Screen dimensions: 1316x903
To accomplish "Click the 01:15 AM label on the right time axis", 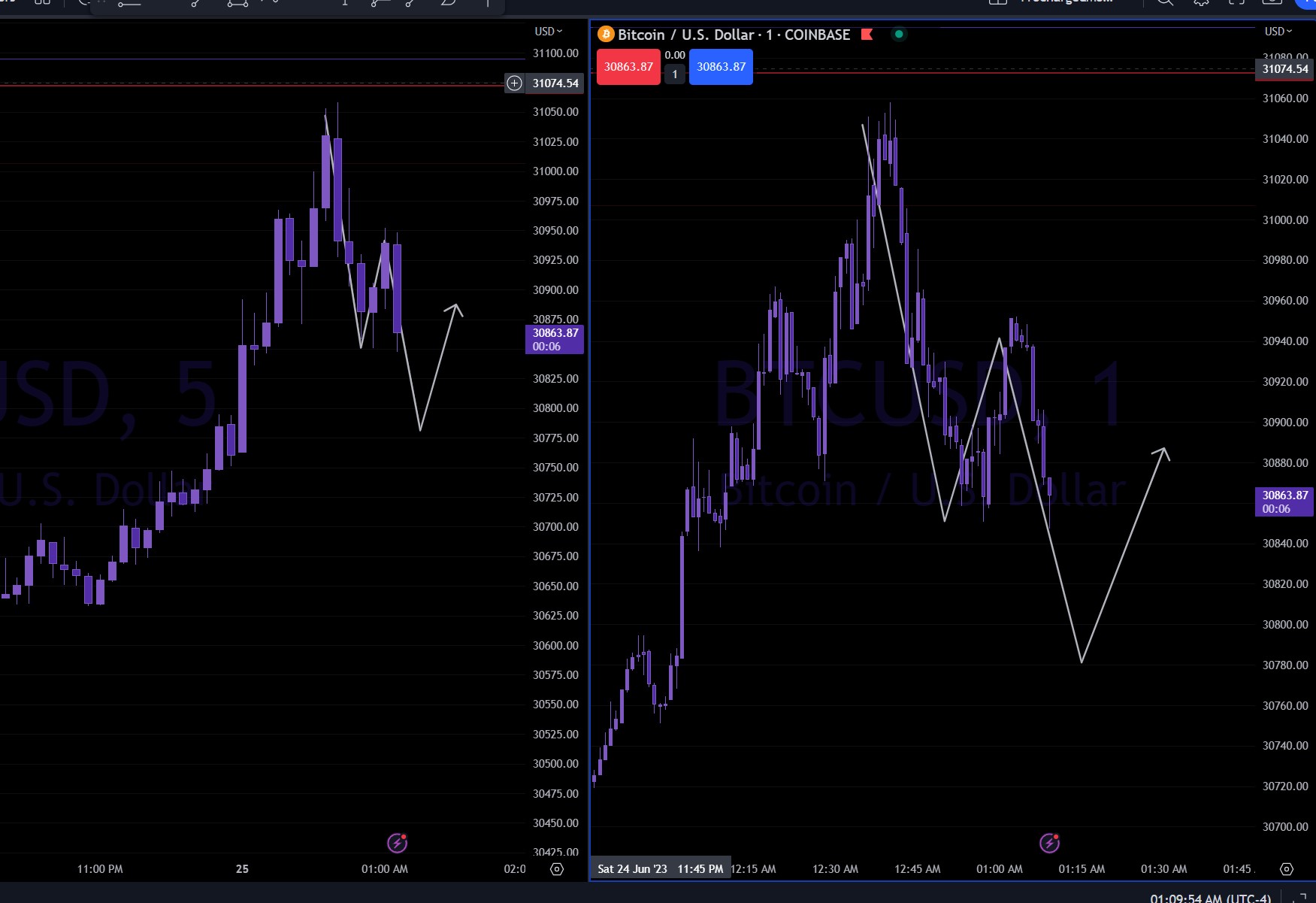I will 1082,869.
